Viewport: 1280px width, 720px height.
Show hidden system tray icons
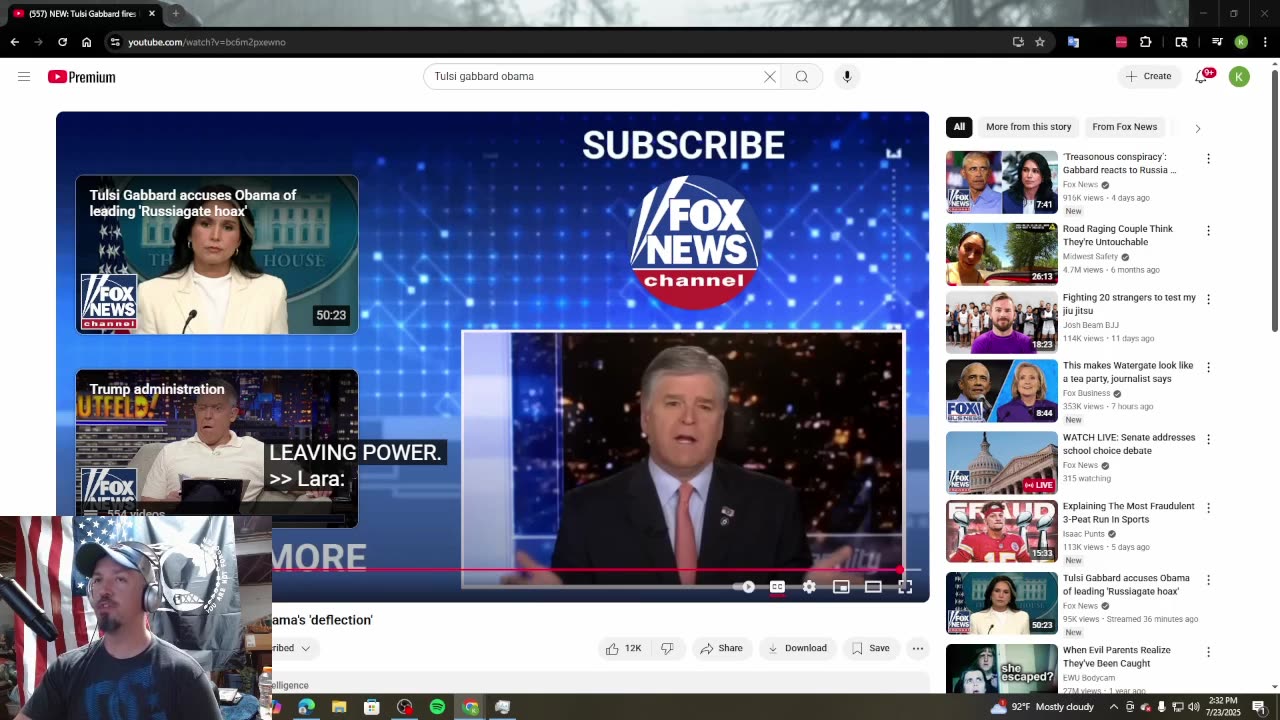pyautogui.click(x=1114, y=707)
